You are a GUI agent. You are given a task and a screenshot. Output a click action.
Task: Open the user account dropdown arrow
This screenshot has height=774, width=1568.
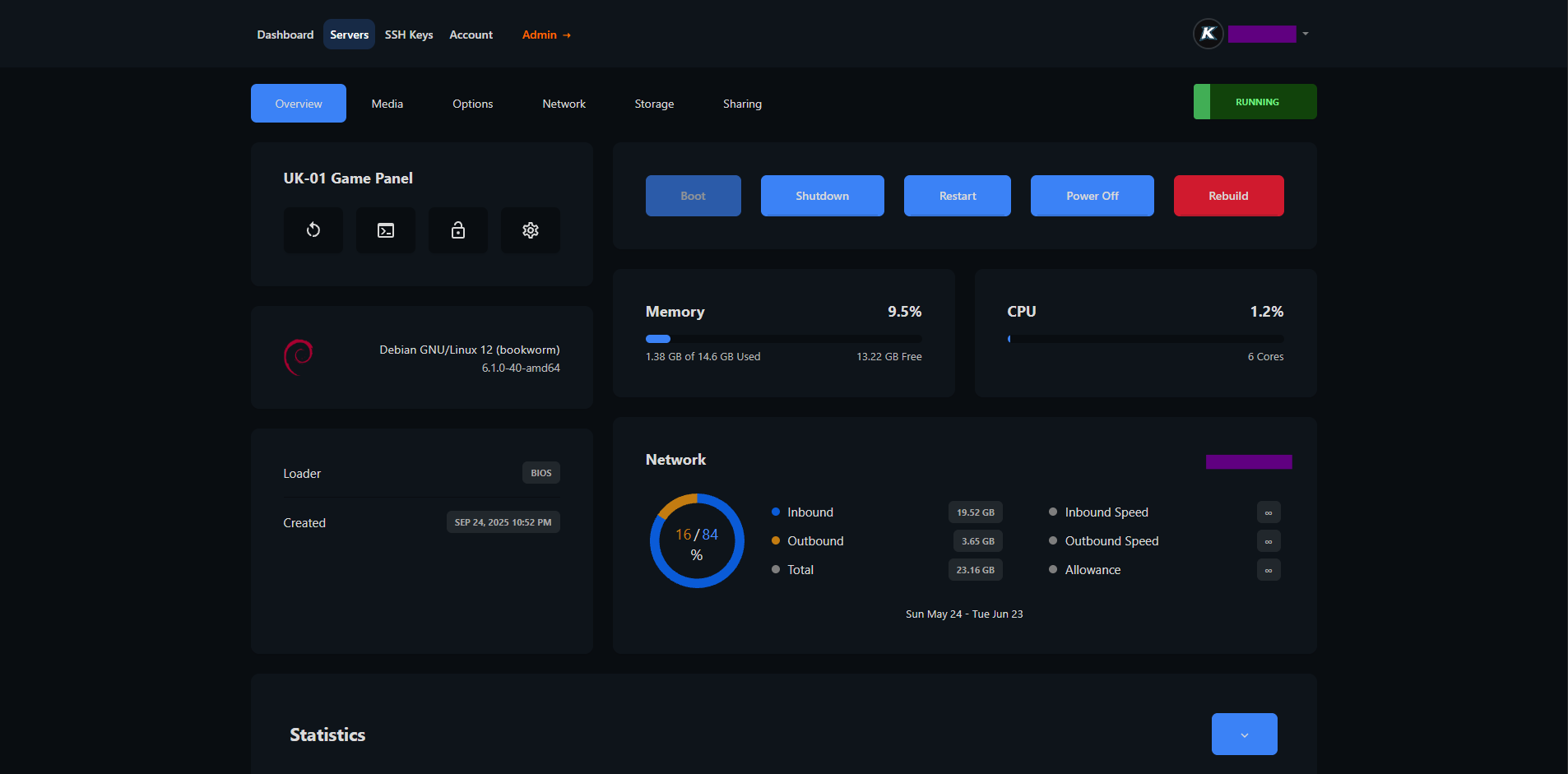point(1306,34)
